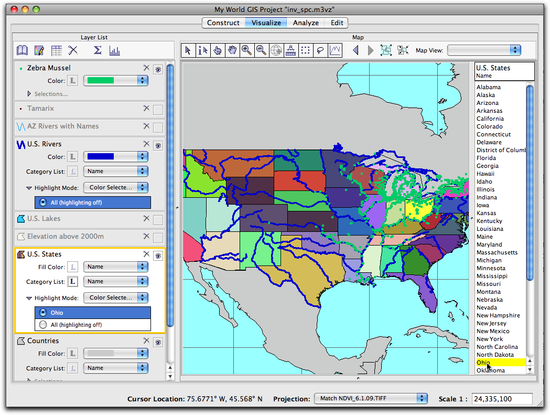This screenshot has height=415, width=550.
Task: Show the Tamarix layer checkbox
Action: point(158,109)
